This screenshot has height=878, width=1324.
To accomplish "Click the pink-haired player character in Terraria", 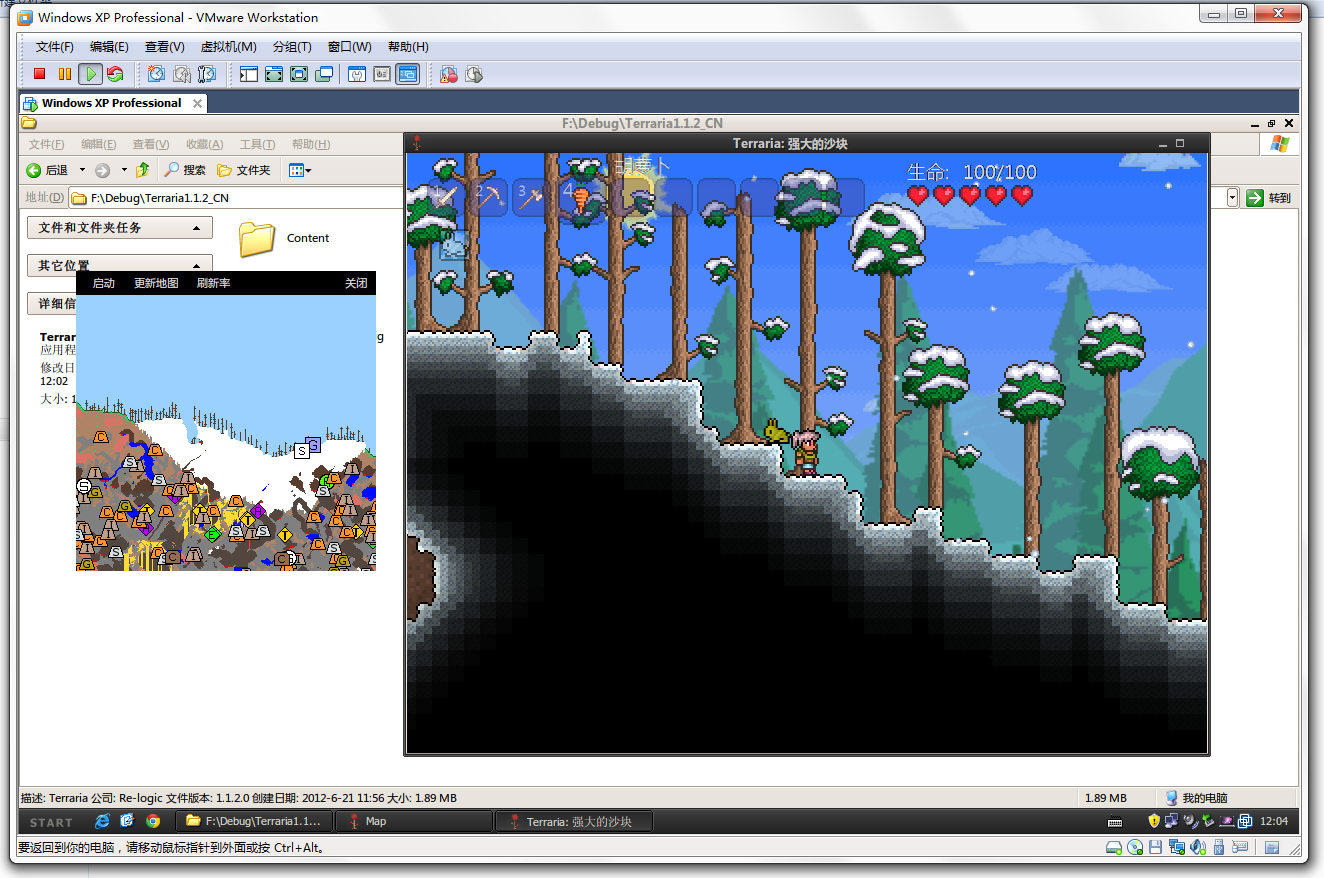I will pyautogui.click(x=805, y=452).
